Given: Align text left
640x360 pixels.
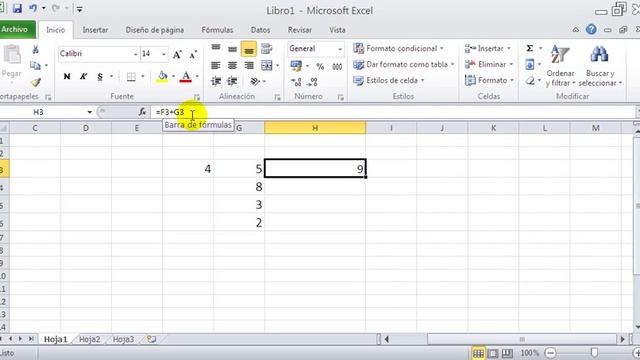Looking at the screenshot, I should pyautogui.click(x=216, y=65).
